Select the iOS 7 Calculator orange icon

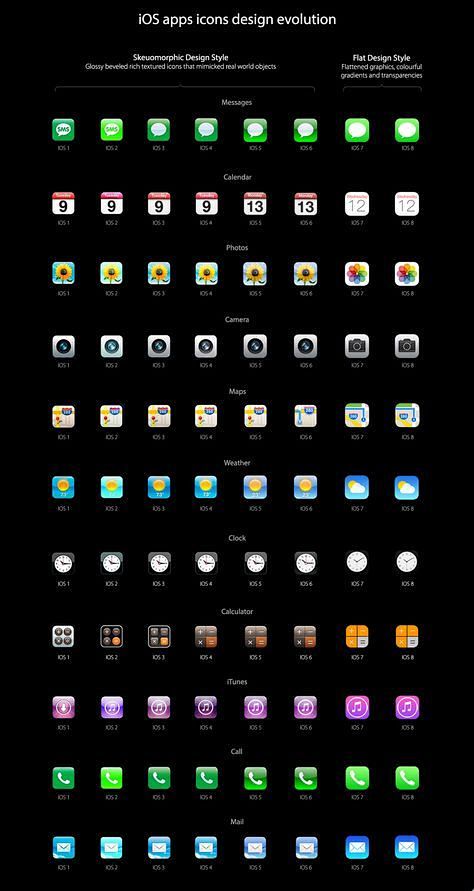[357, 636]
